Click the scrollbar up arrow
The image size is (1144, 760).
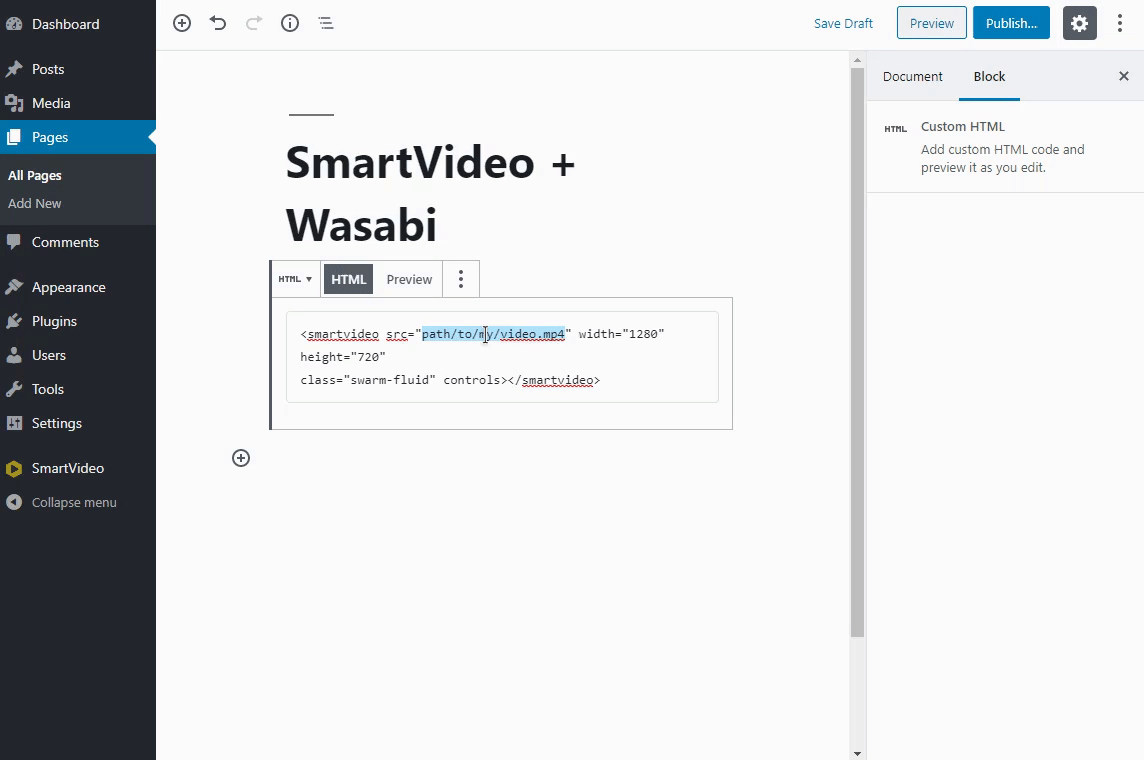857,60
